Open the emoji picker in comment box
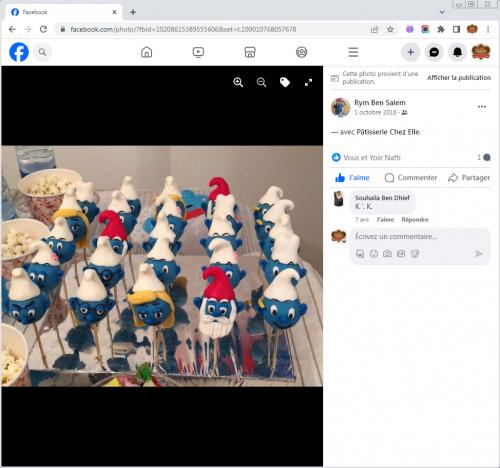The height and width of the screenshot is (468, 500). [374, 254]
